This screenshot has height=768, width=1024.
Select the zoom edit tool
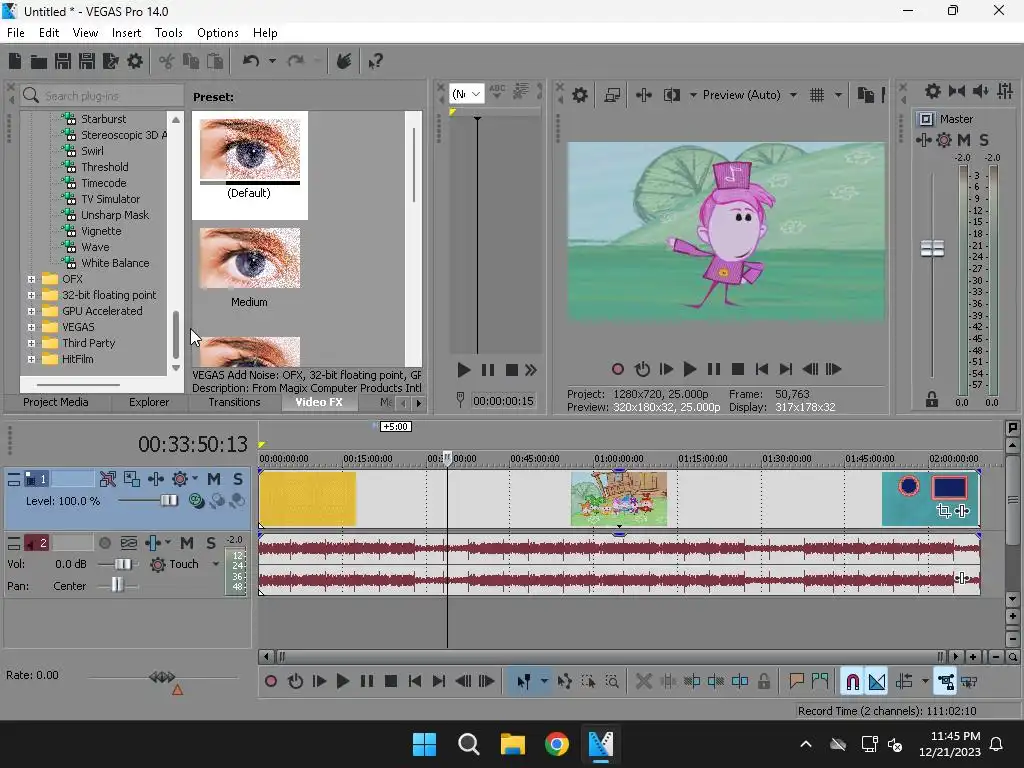tap(612, 682)
